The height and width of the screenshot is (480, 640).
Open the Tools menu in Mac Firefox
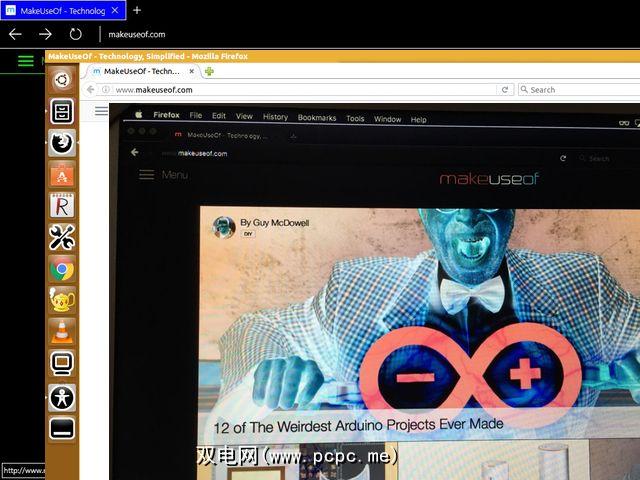coord(355,119)
